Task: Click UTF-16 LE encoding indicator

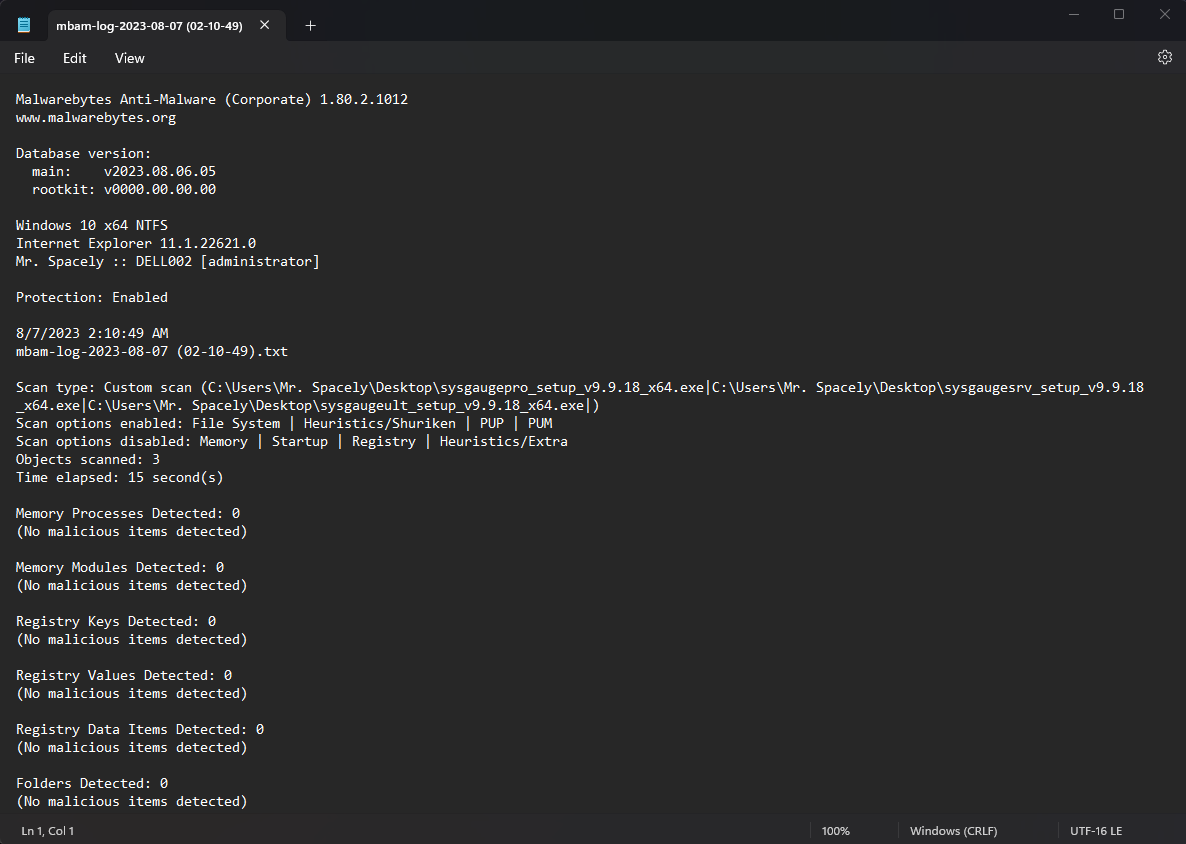Action: pos(1096,830)
